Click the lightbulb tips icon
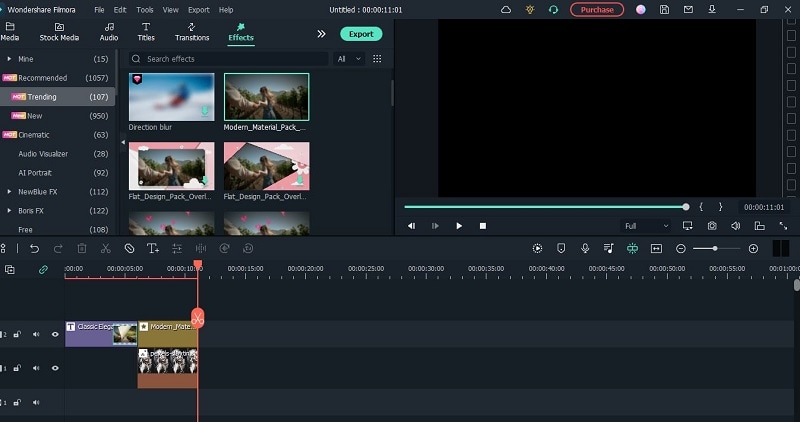 [530, 10]
